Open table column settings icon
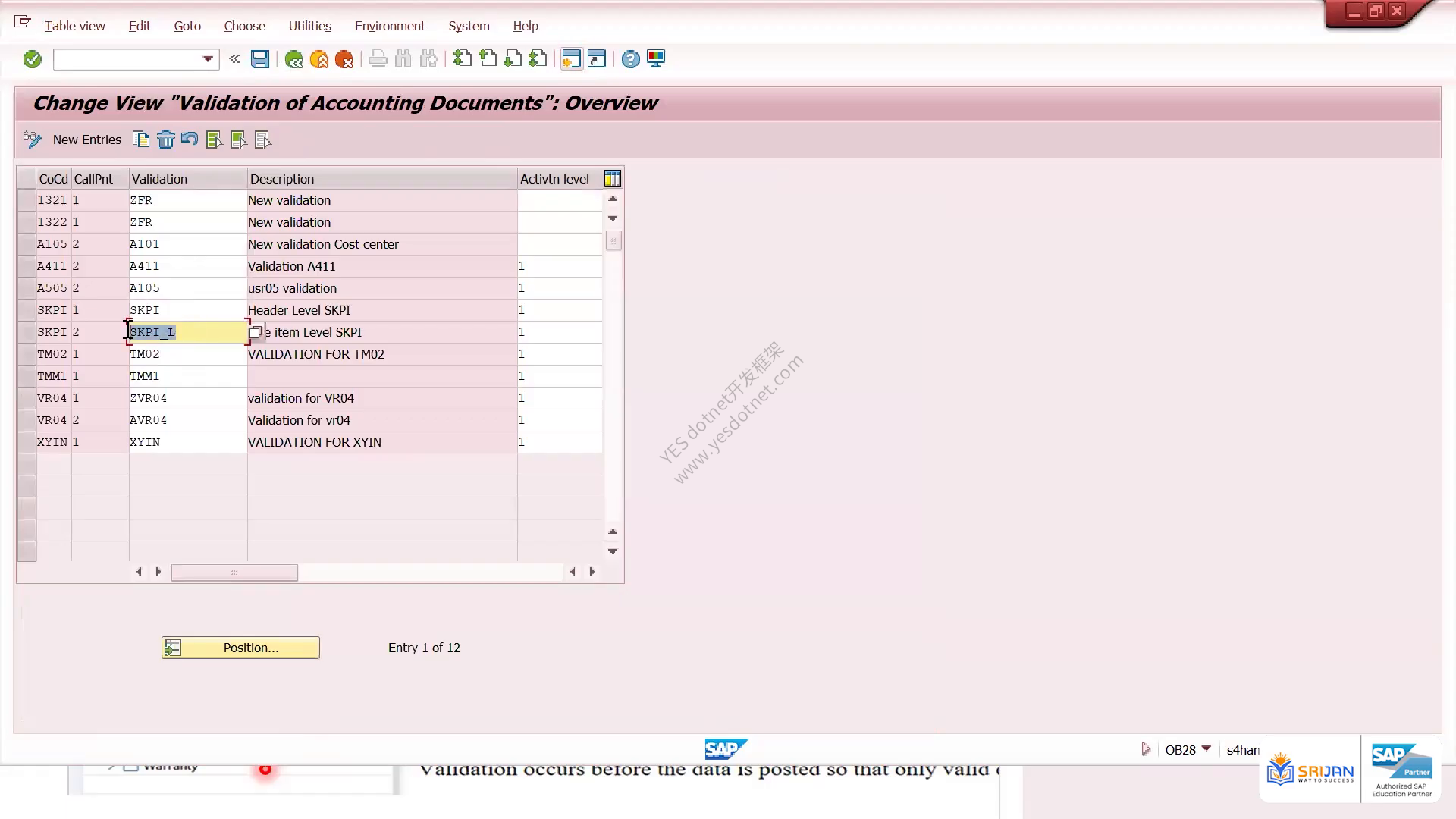Screen dimensions: 1456x819 (x=613, y=179)
